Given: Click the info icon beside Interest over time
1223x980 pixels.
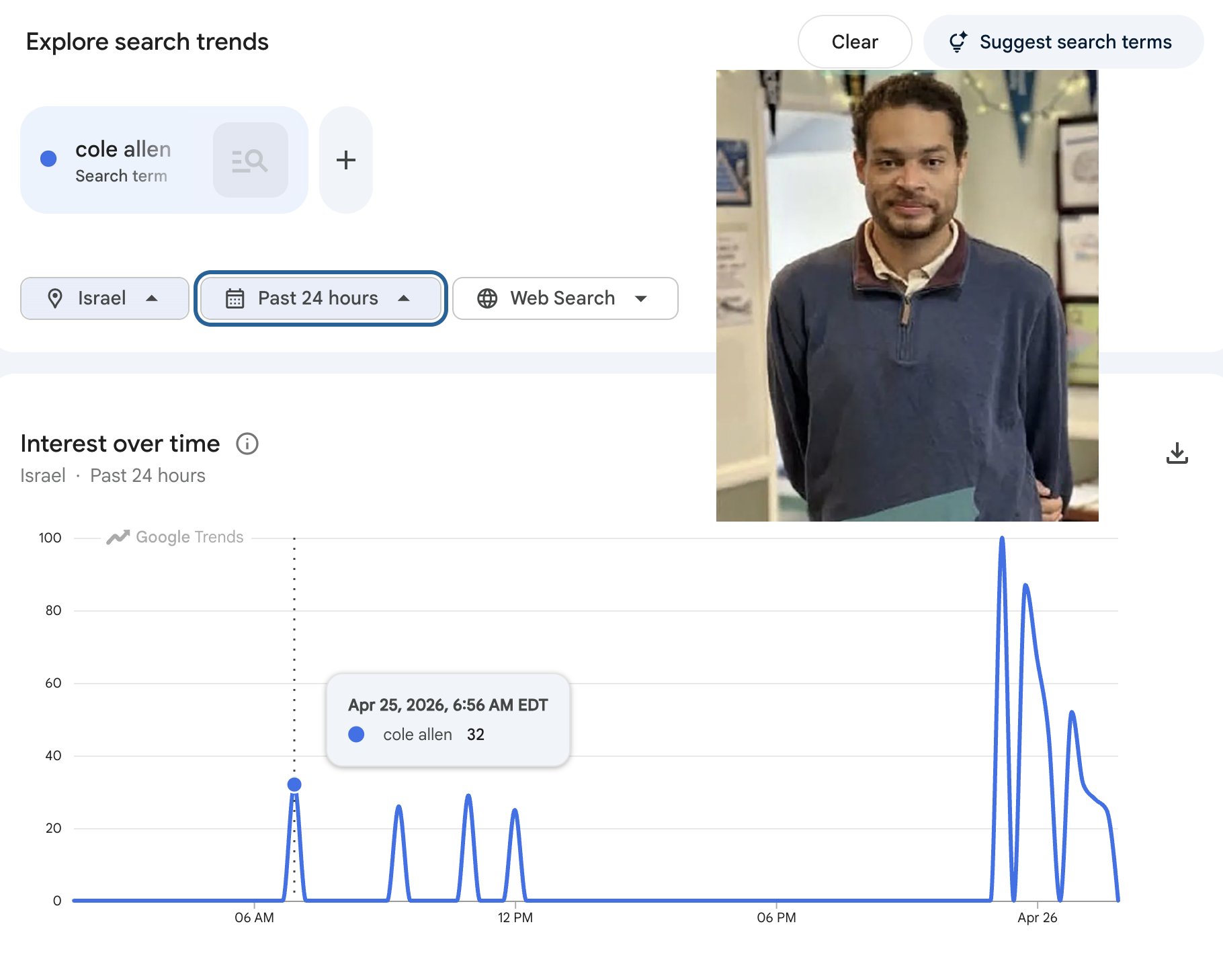Looking at the screenshot, I should pyautogui.click(x=246, y=444).
